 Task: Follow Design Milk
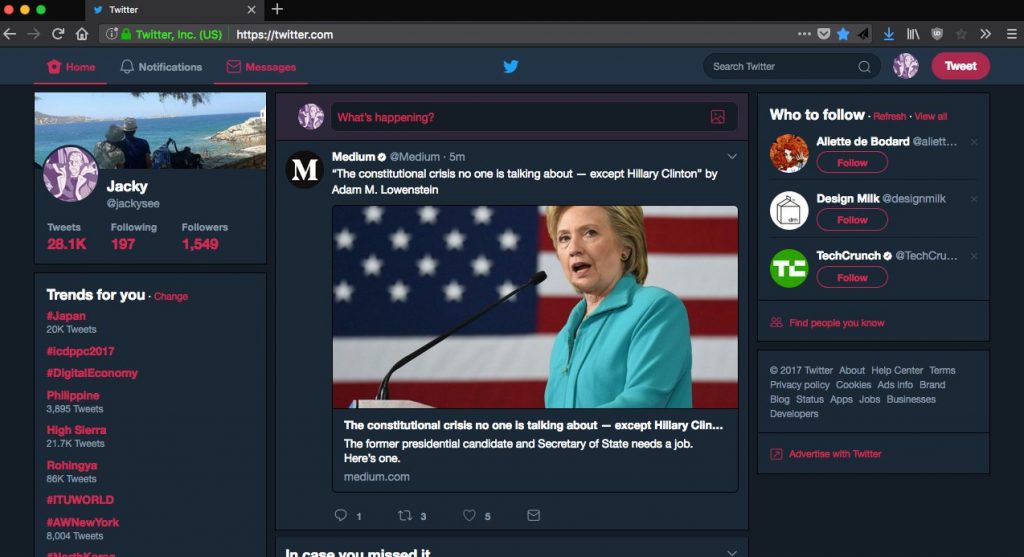(x=852, y=220)
